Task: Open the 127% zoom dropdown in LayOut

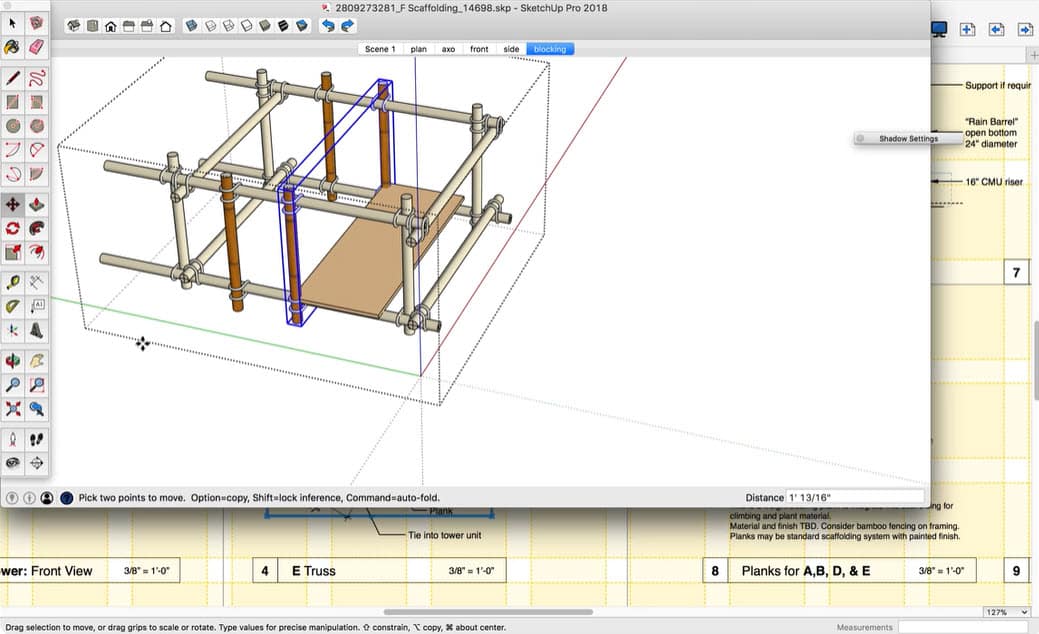Action: pyautogui.click(x=1007, y=612)
